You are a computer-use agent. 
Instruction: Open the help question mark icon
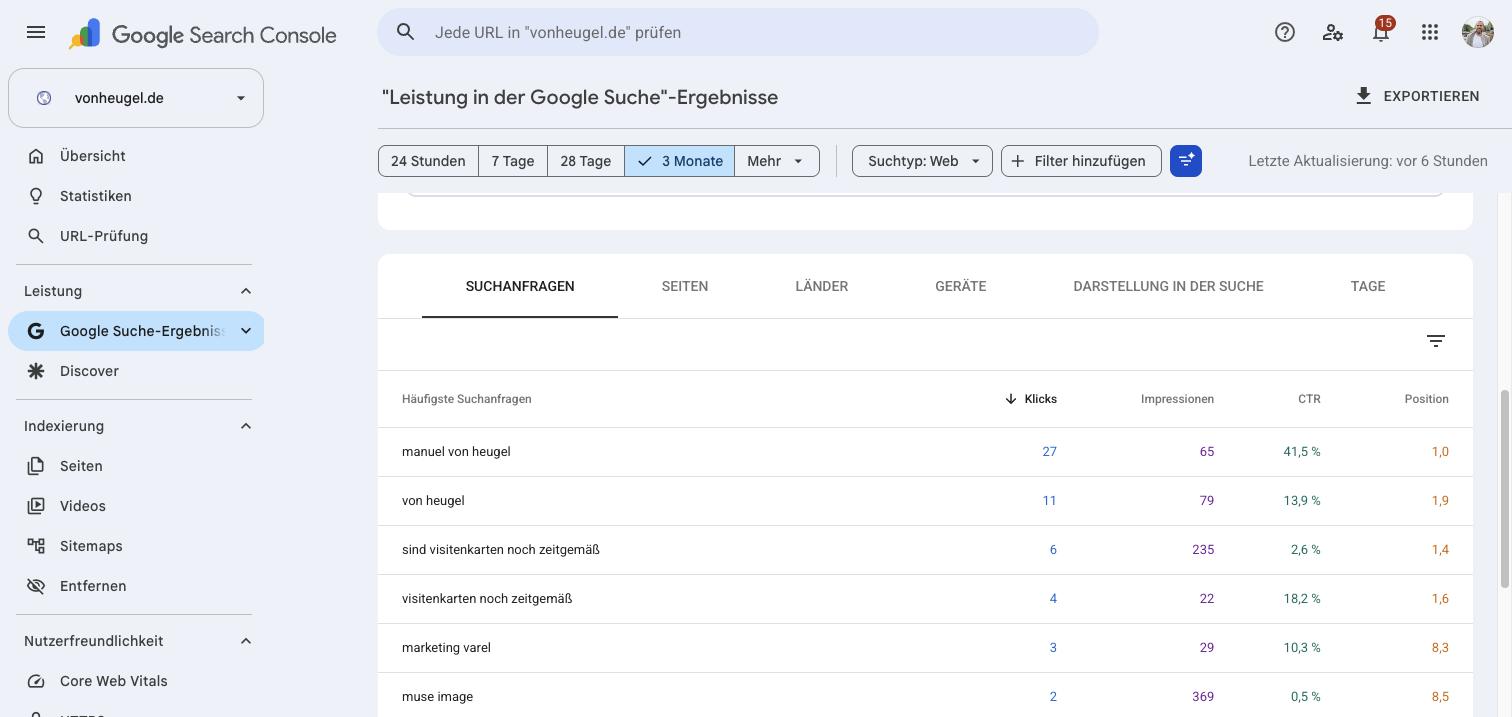[x=1285, y=32]
